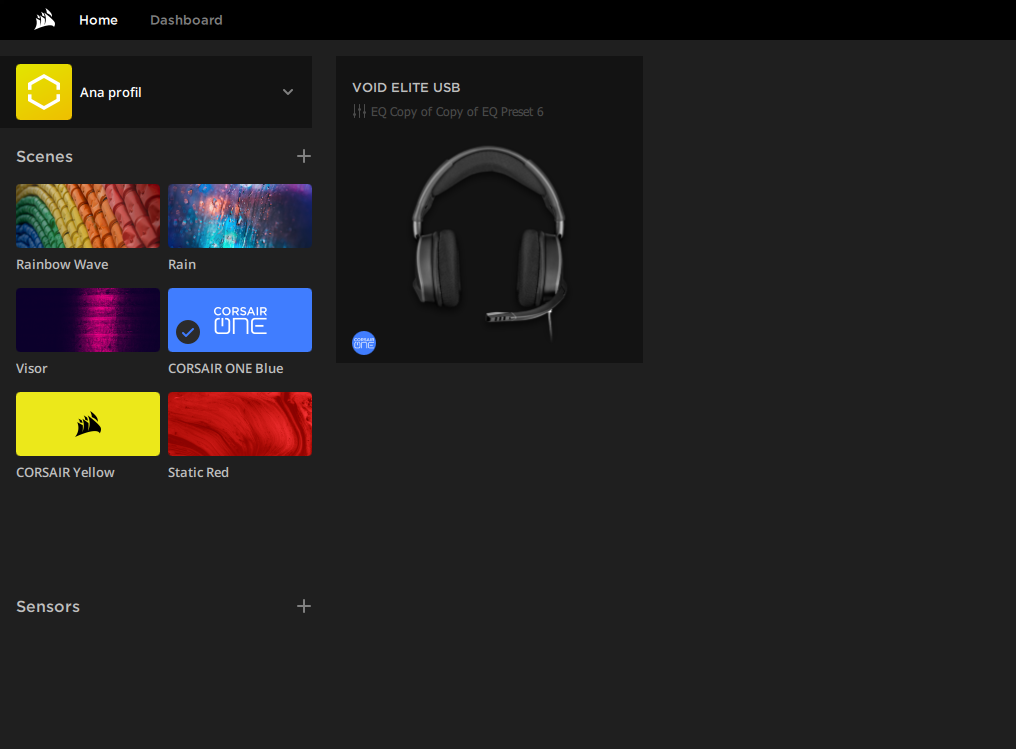This screenshot has height=749, width=1016.
Task: Open the VOID ELITE USB device card
Action: pyautogui.click(x=489, y=209)
